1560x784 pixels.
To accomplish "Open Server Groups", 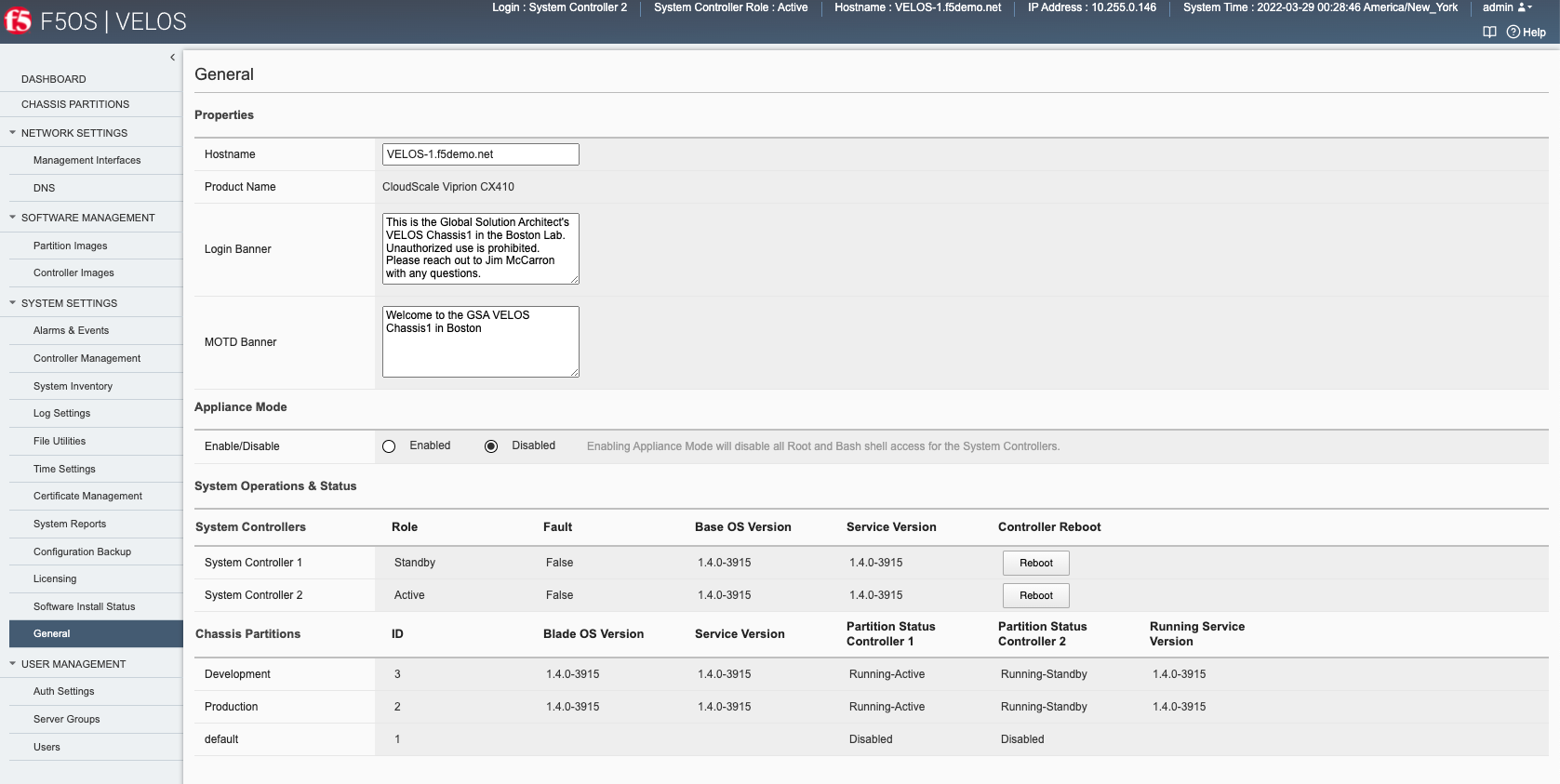I will [x=67, y=719].
